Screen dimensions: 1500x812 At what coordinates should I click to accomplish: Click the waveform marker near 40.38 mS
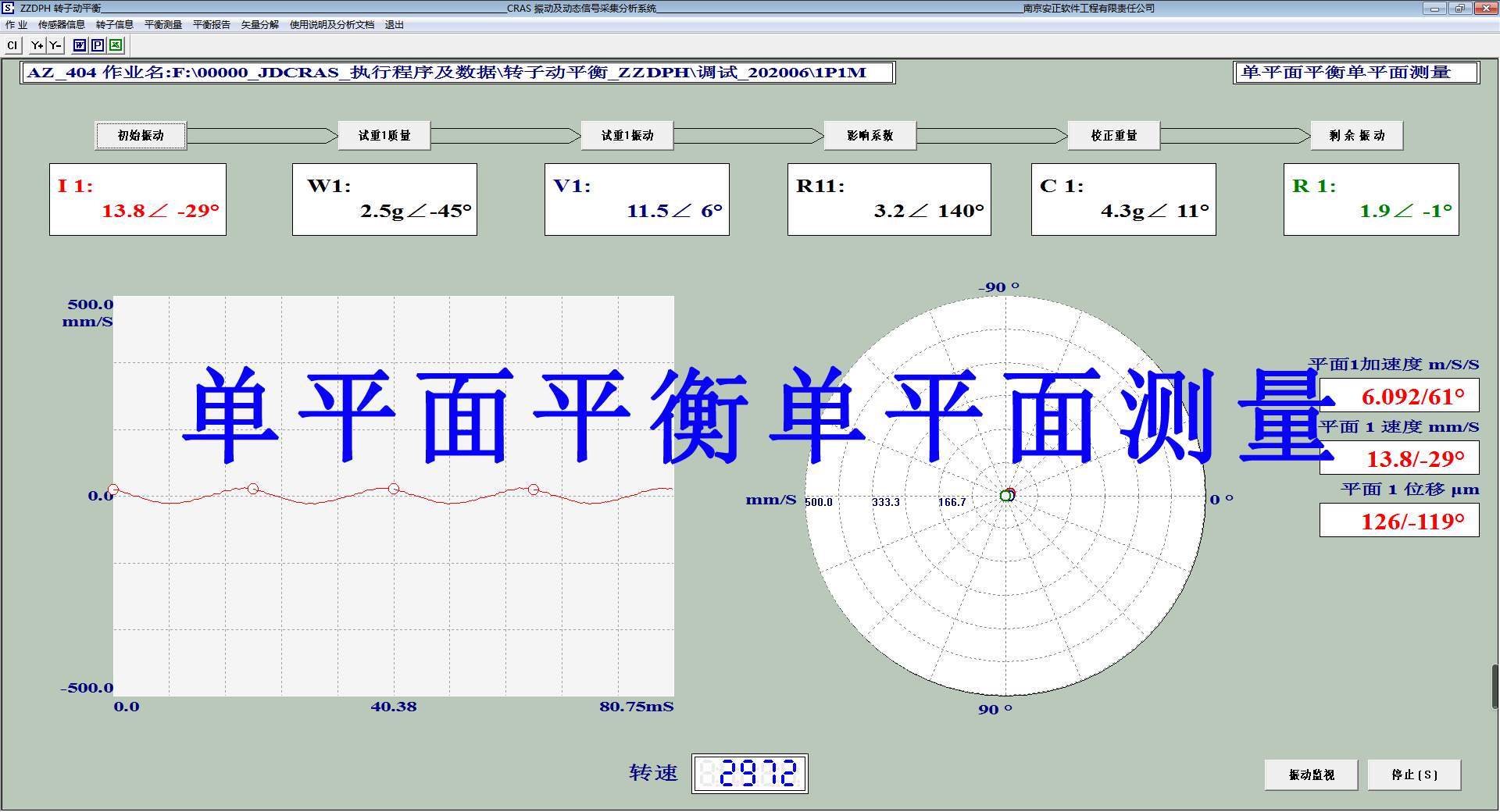pyautogui.click(x=394, y=489)
